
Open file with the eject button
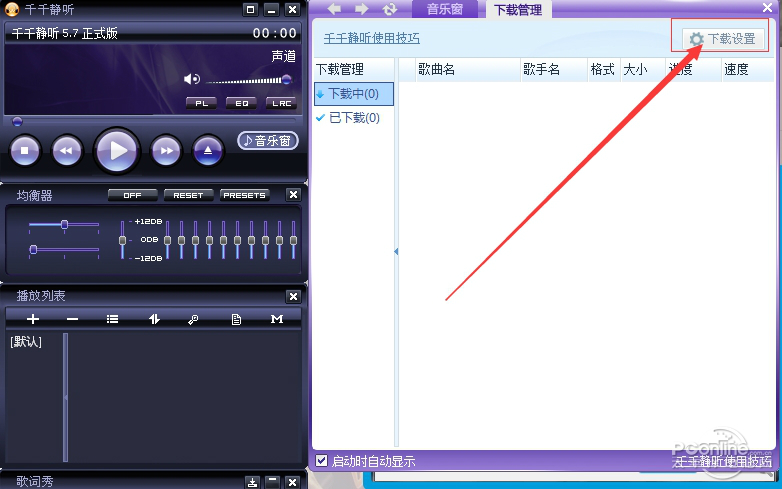[x=208, y=150]
